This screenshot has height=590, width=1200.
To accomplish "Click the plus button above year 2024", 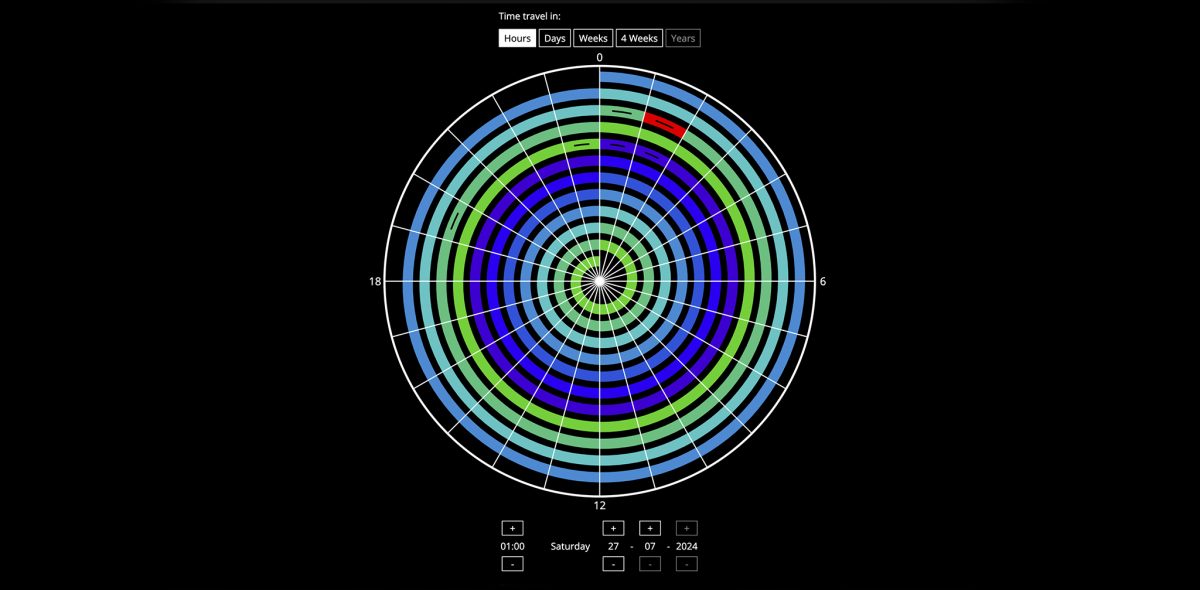I will point(686,528).
